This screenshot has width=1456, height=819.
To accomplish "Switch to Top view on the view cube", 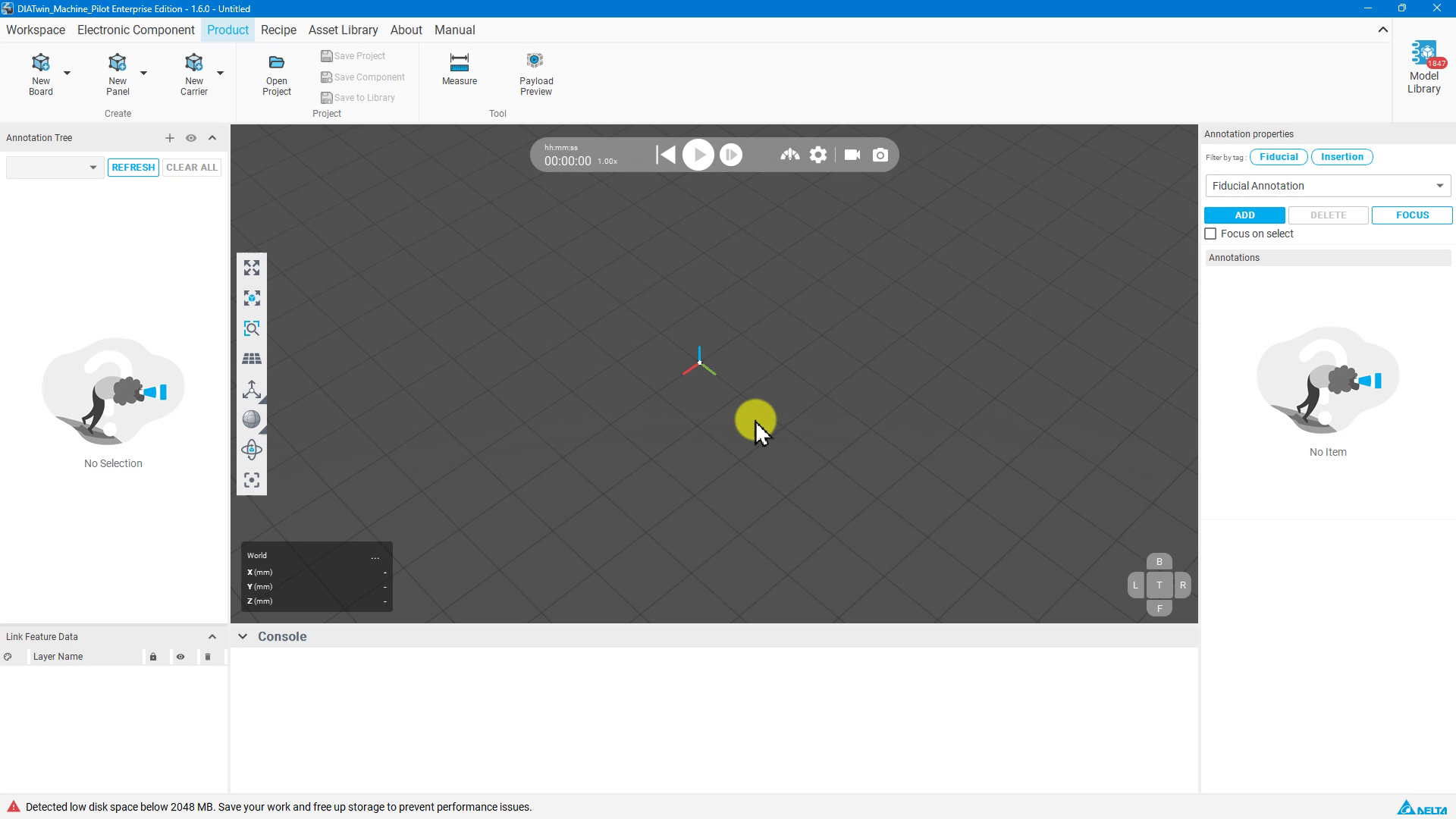I will click(x=1159, y=585).
